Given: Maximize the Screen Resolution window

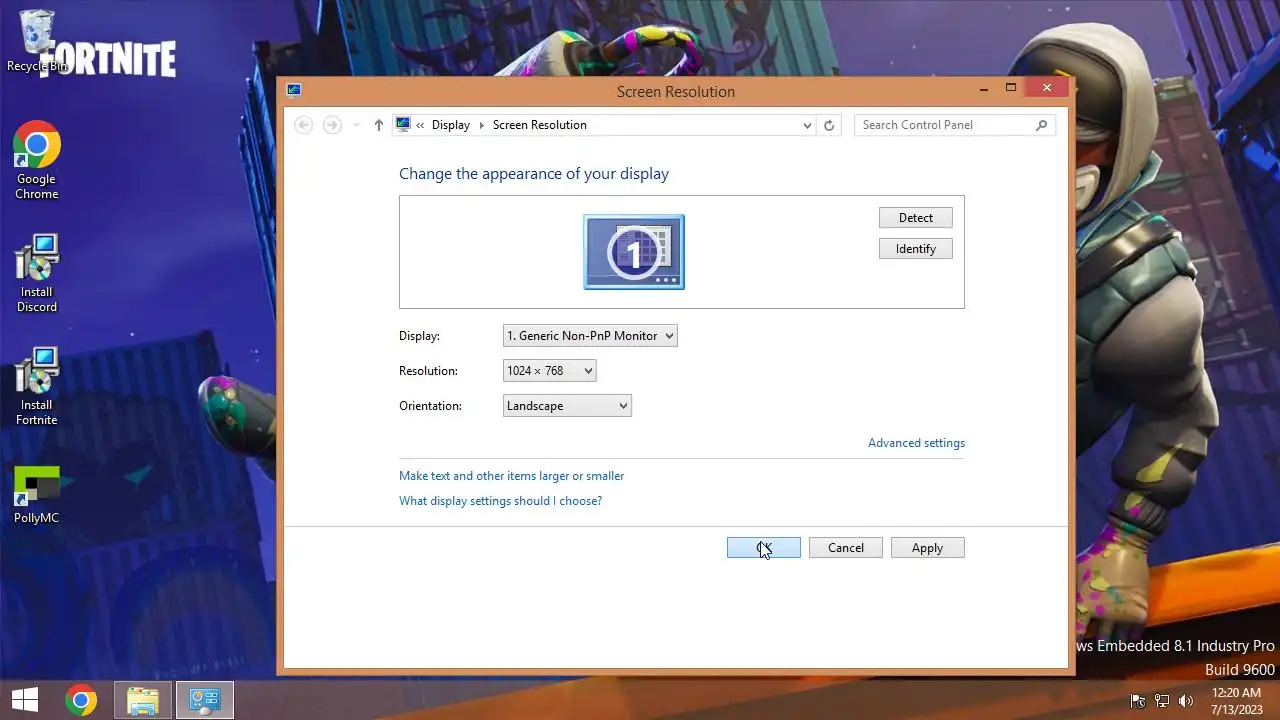Looking at the screenshot, I should click(x=1011, y=89).
